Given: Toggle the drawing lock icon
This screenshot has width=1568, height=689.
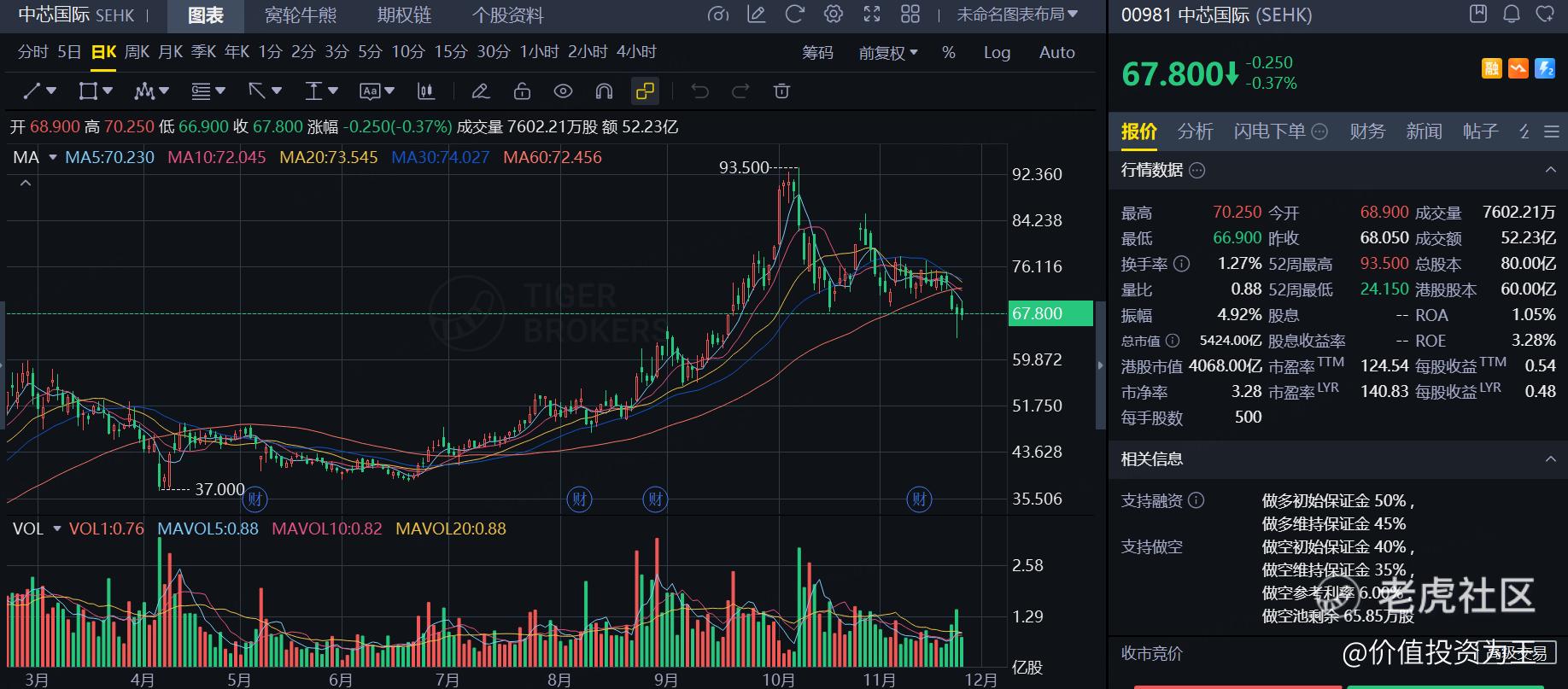Looking at the screenshot, I should click(522, 91).
